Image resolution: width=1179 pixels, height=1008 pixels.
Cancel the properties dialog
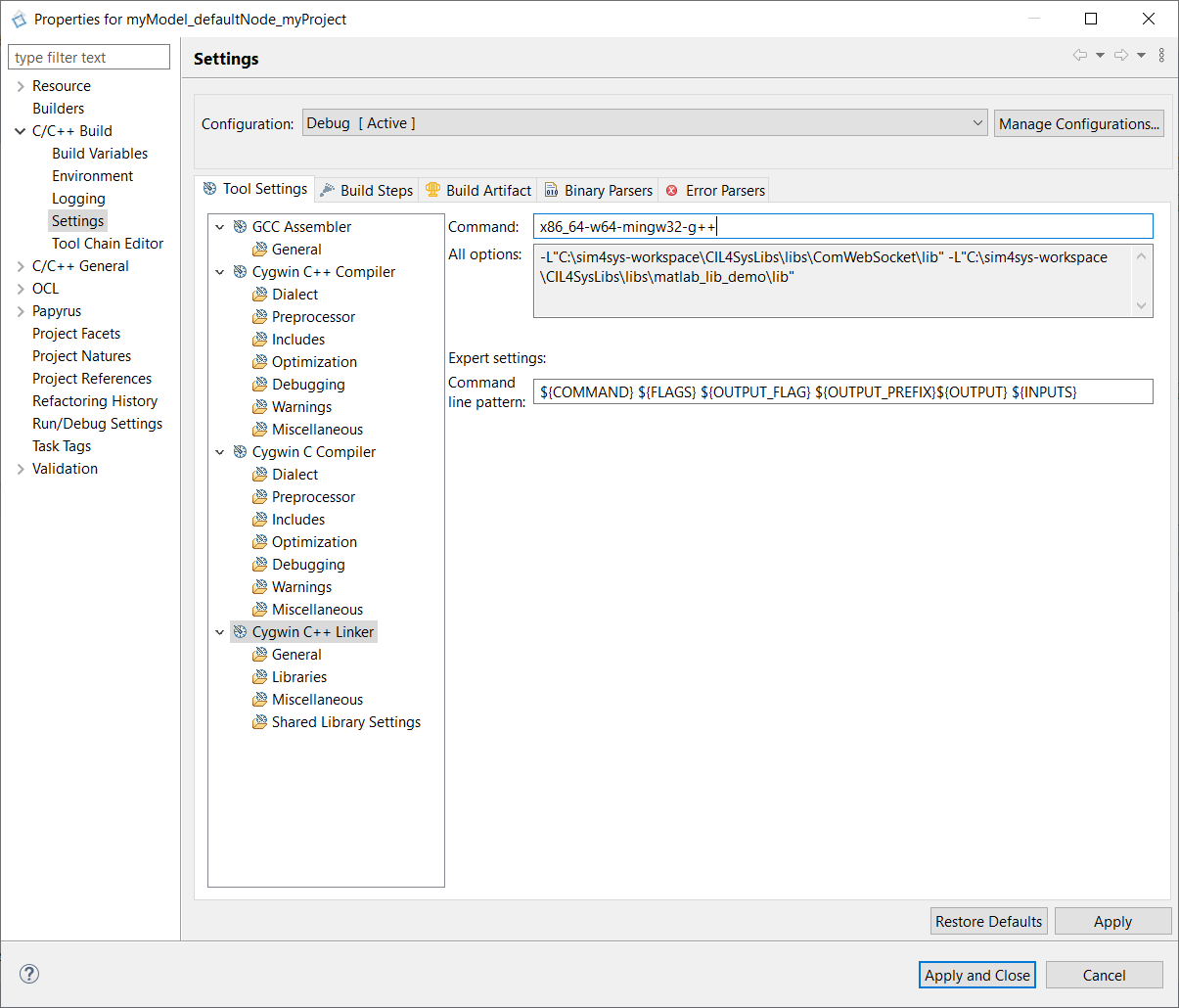coord(1105,975)
